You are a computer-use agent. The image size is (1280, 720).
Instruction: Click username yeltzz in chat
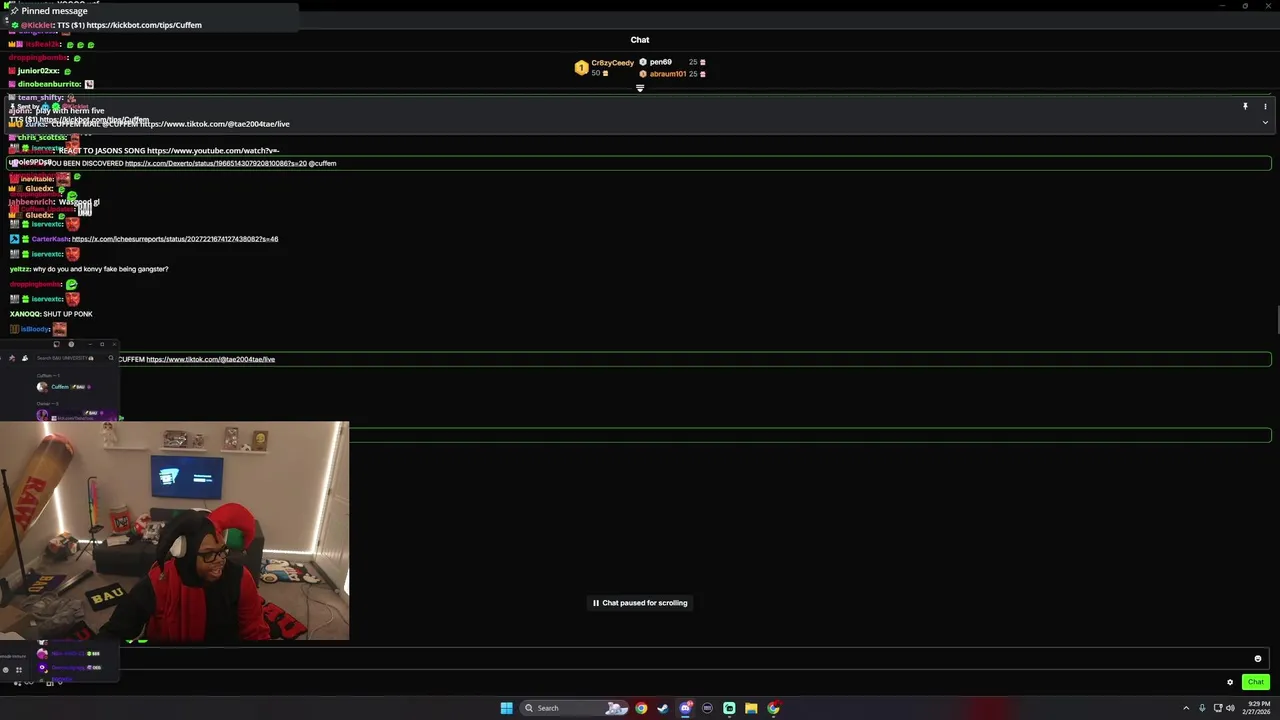(19, 269)
